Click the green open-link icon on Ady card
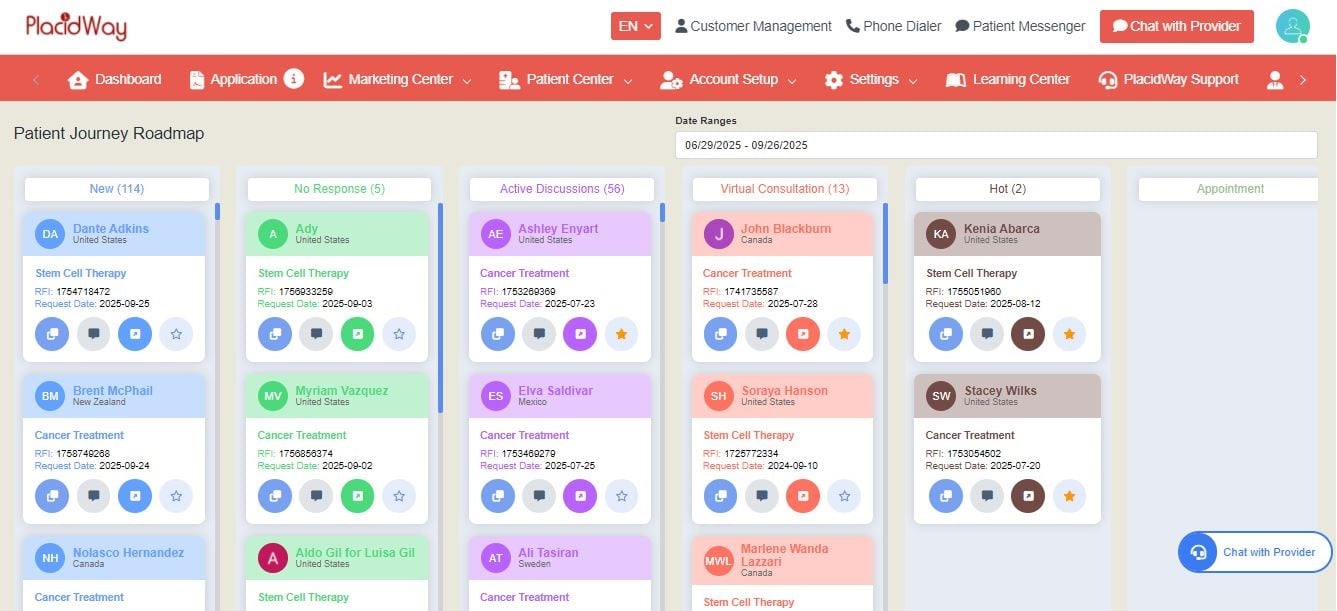 [357, 334]
